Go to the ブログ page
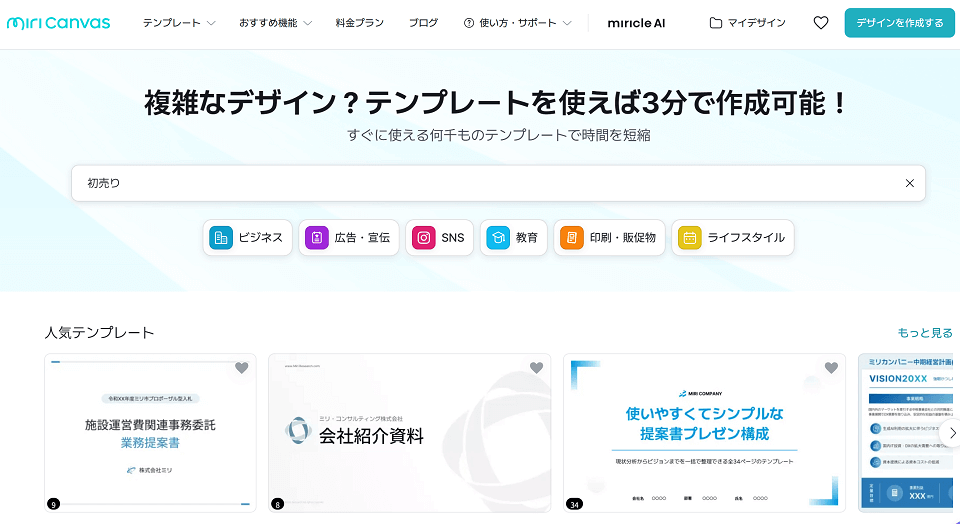This screenshot has height=524, width=960. tap(423, 23)
